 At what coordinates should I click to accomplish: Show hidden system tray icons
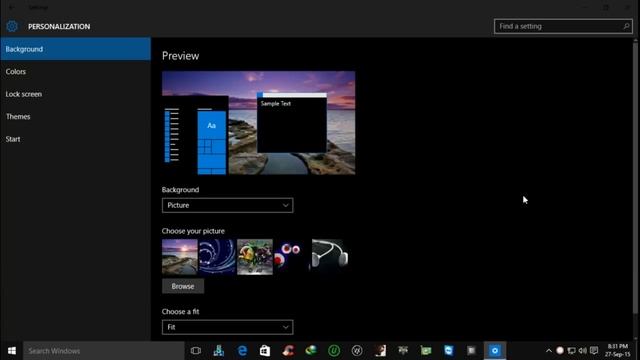549,351
